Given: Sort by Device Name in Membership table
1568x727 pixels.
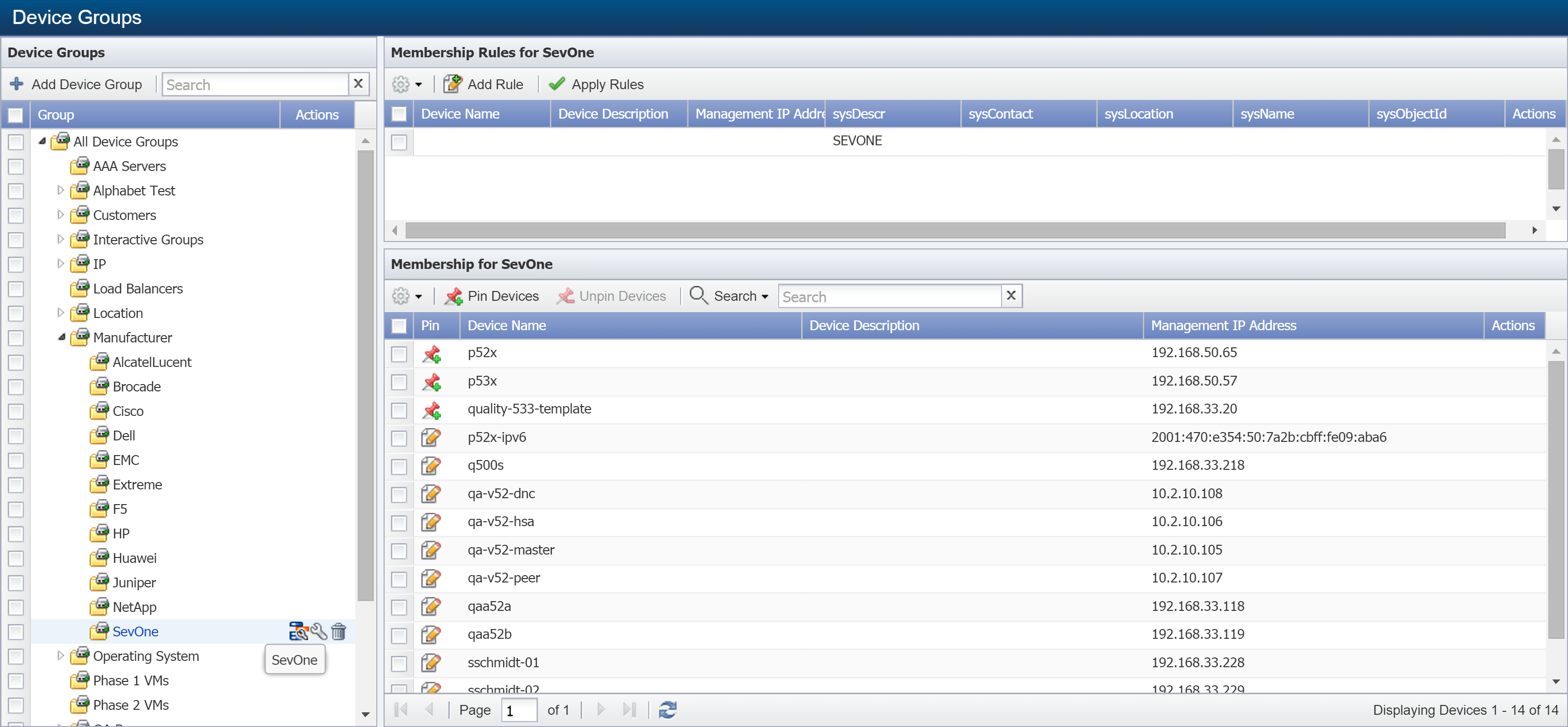Looking at the screenshot, I should point(630,325).
